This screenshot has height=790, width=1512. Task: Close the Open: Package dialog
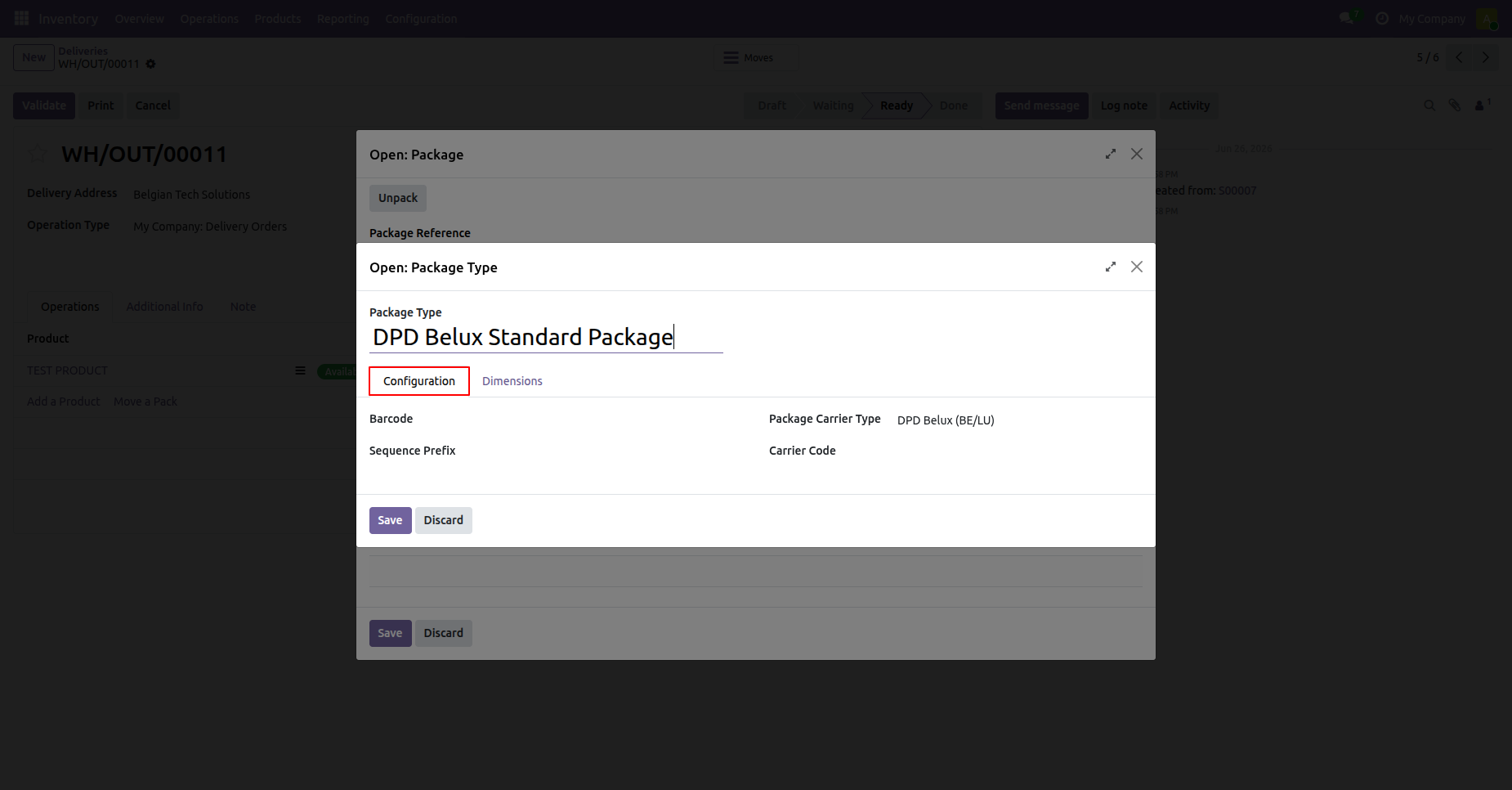1137,154
